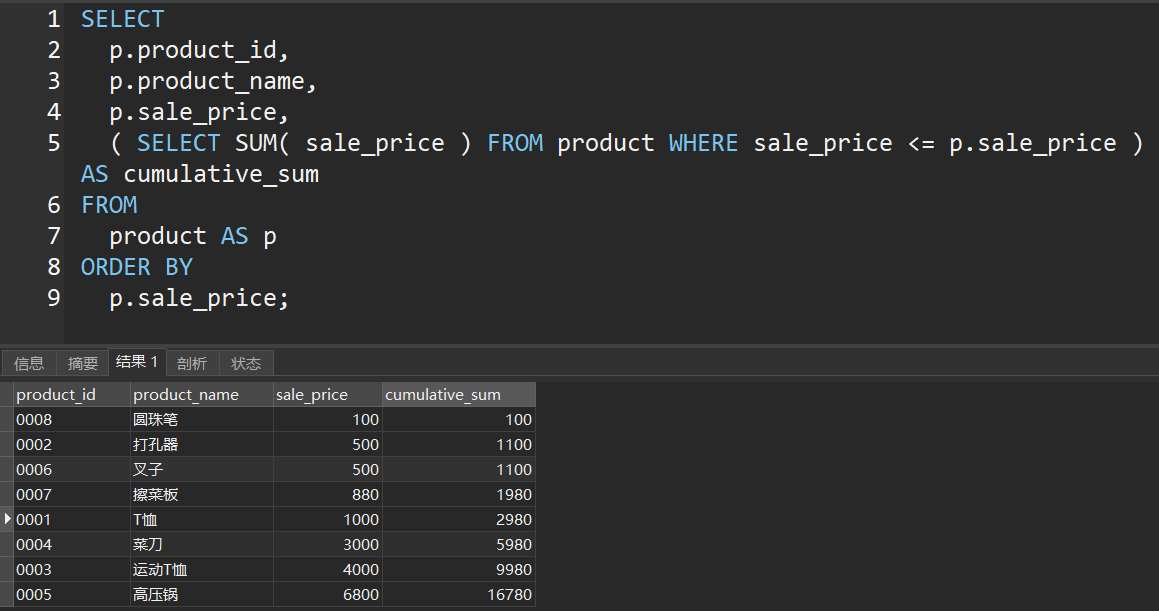The image size is (1159, 611).
Task: Place cursor on the ORDER BY keyword
Action: pyautogui.click(x=136, y=267)
